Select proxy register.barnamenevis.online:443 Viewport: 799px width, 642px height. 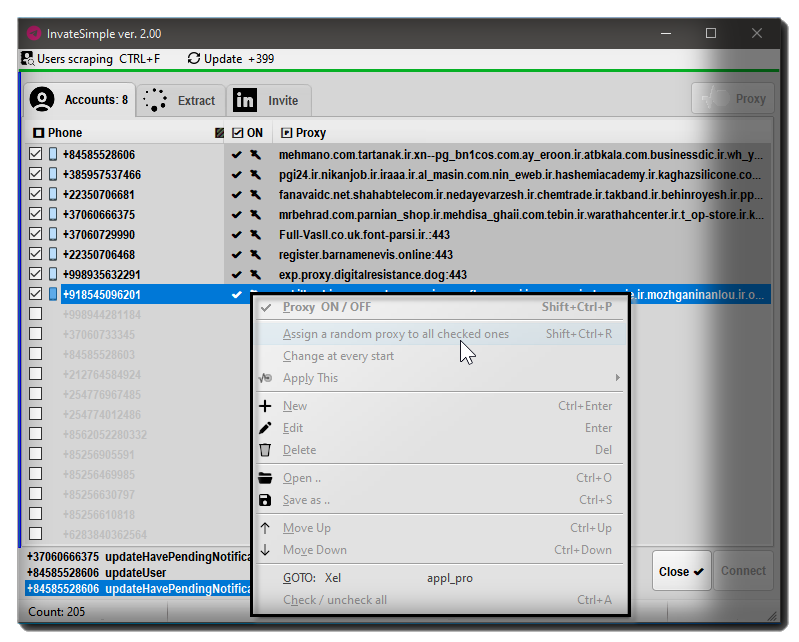pos(366,254)
